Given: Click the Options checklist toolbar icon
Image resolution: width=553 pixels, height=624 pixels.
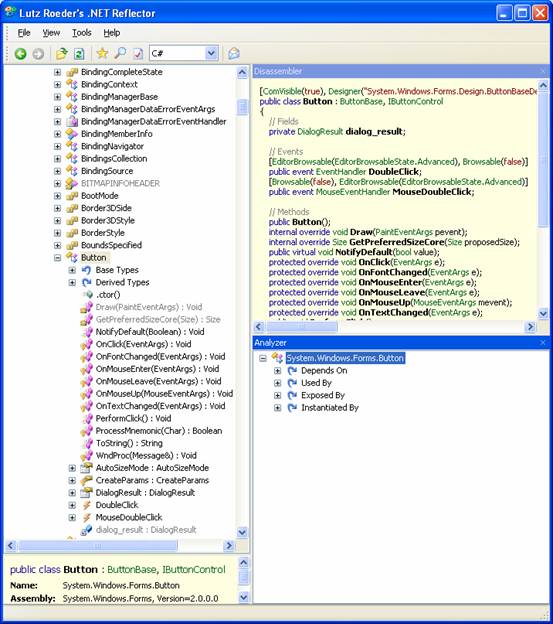Looking at the screenshot, I should tap(138, 53).
